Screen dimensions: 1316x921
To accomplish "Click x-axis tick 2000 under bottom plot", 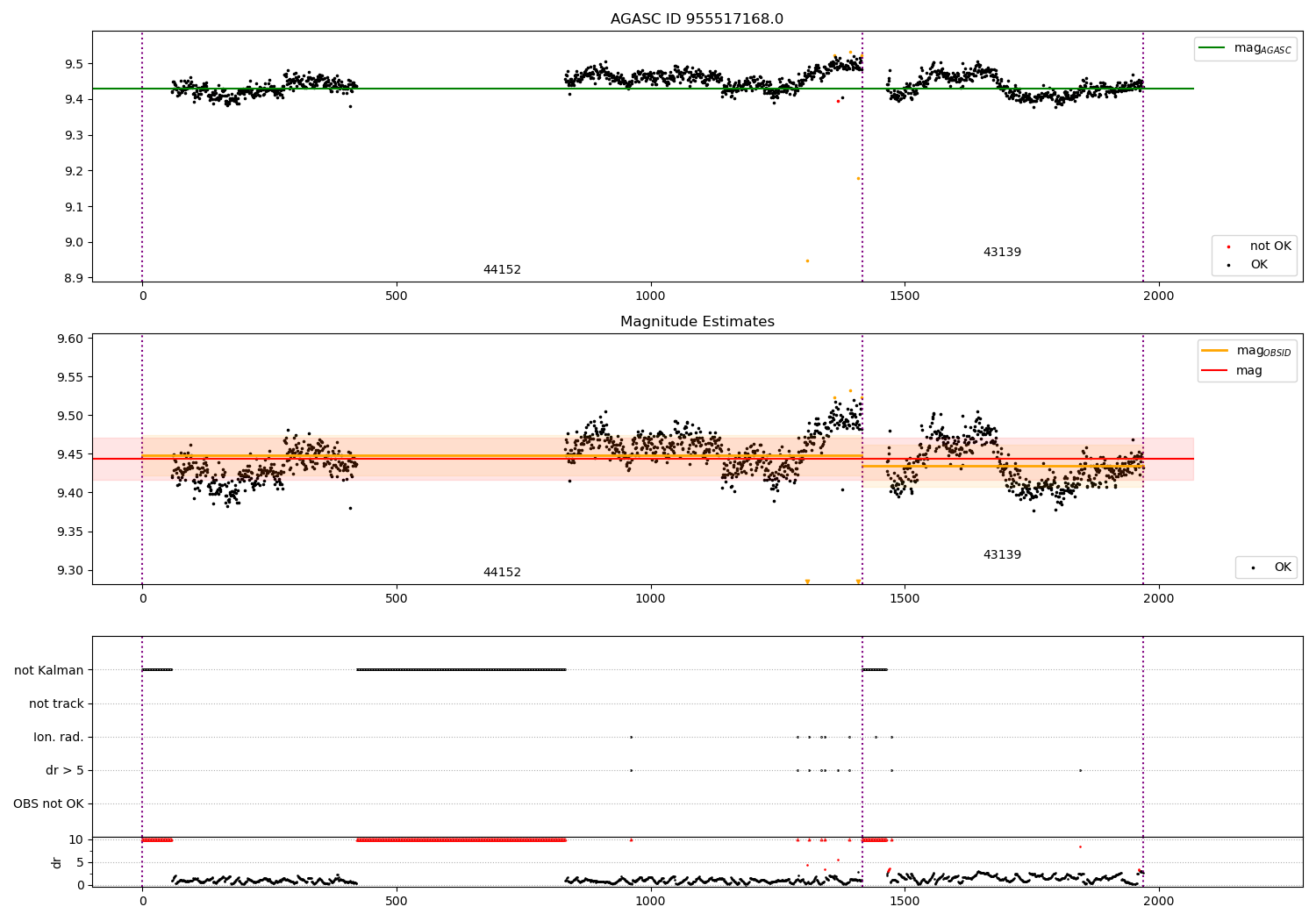I will click(1159, 902).
